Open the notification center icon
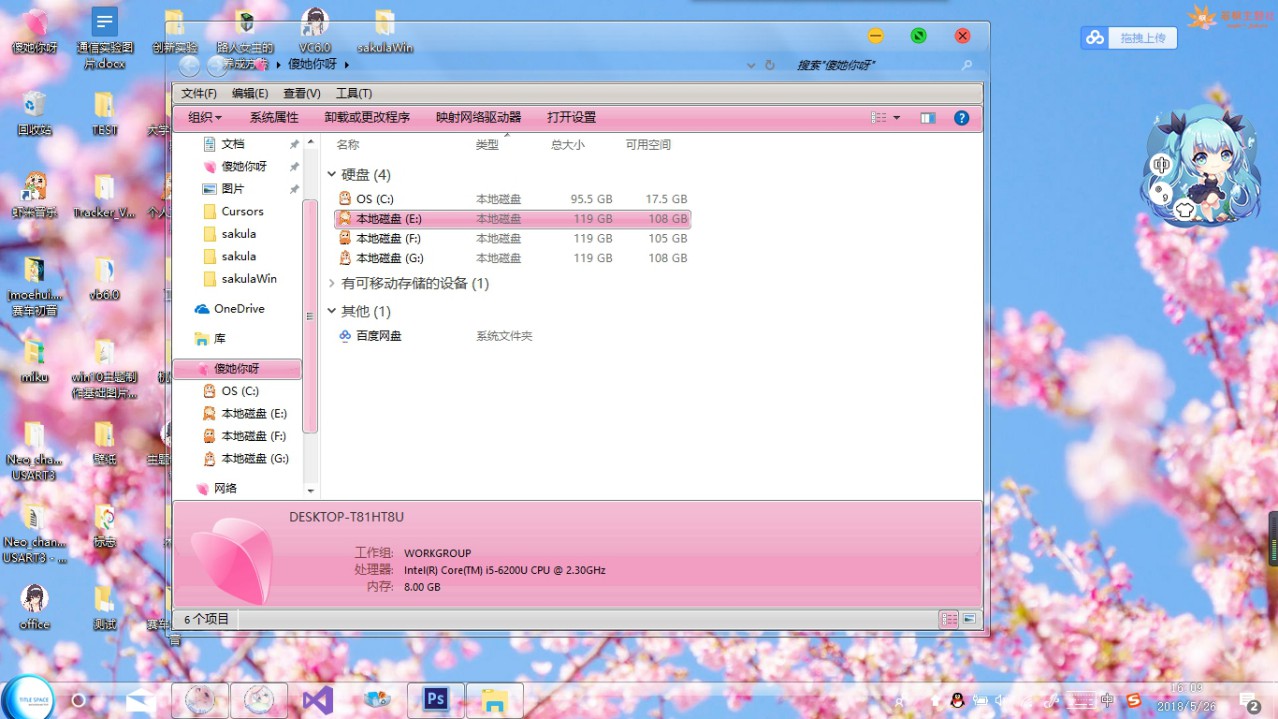This screenshot has width=1278, height=719. click(x=1248, y=701)
